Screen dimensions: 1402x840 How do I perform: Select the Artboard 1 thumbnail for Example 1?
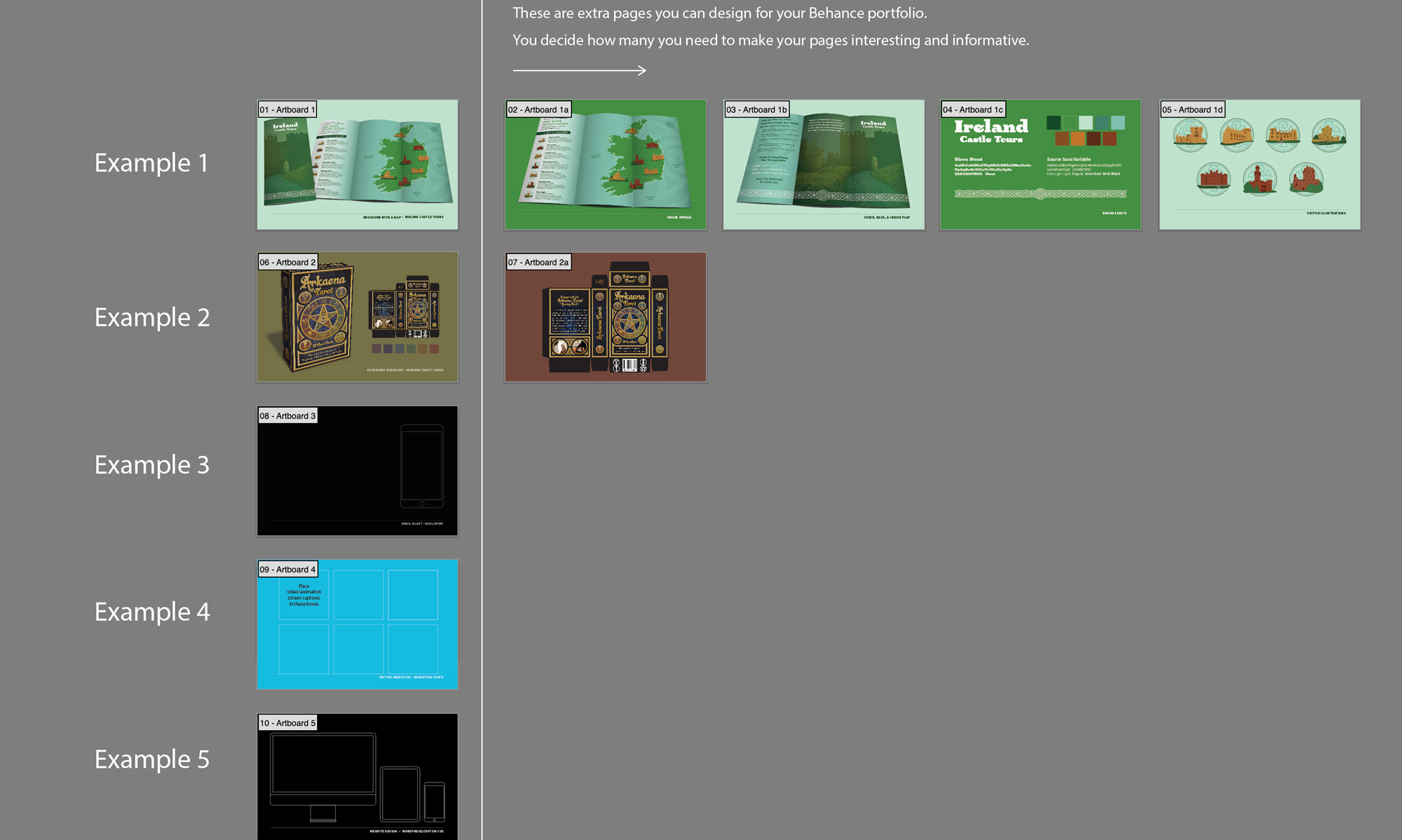(x=357, y=165)
